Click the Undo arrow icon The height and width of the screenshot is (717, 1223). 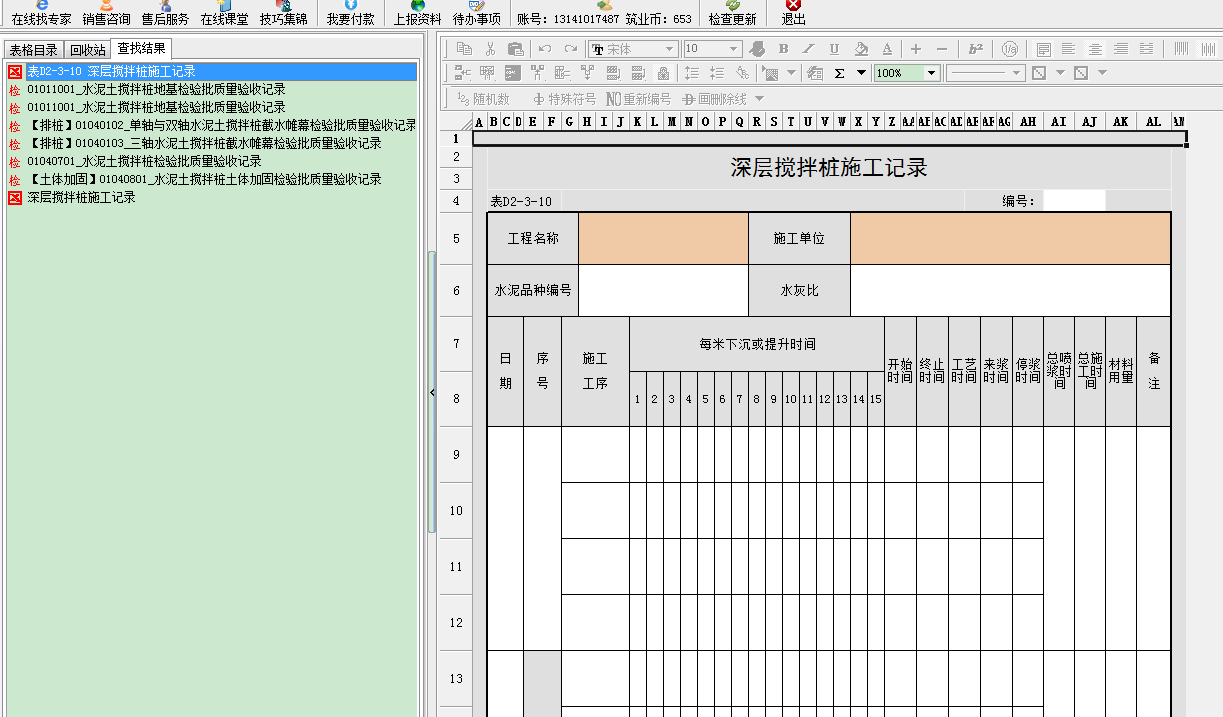(x=545, y=49)
